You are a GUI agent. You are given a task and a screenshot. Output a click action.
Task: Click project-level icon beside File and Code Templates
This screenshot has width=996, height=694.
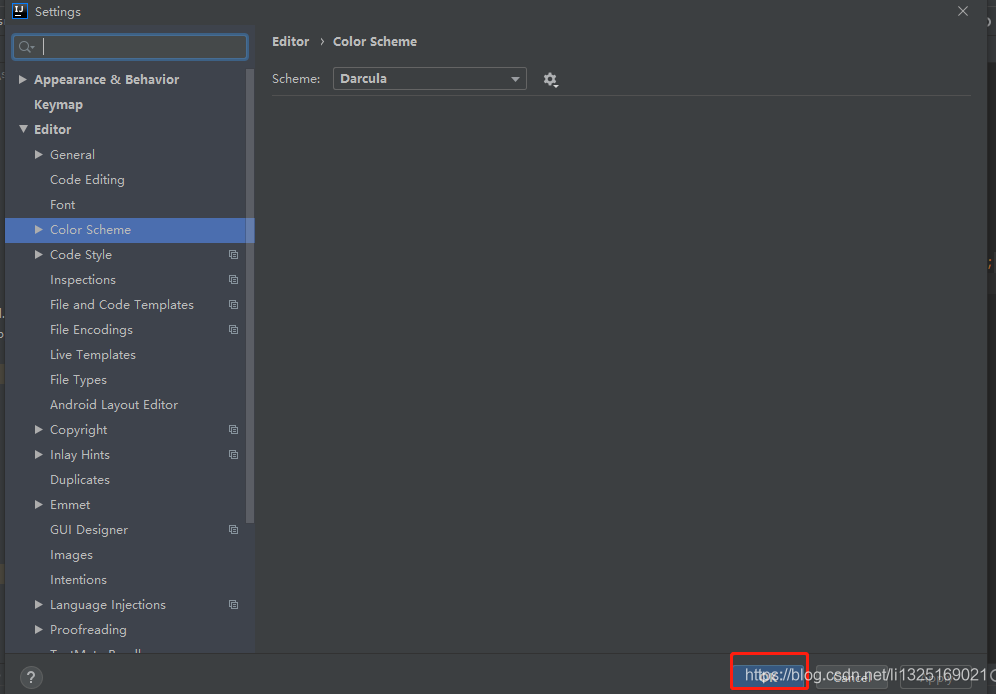(x=234, y=305)
